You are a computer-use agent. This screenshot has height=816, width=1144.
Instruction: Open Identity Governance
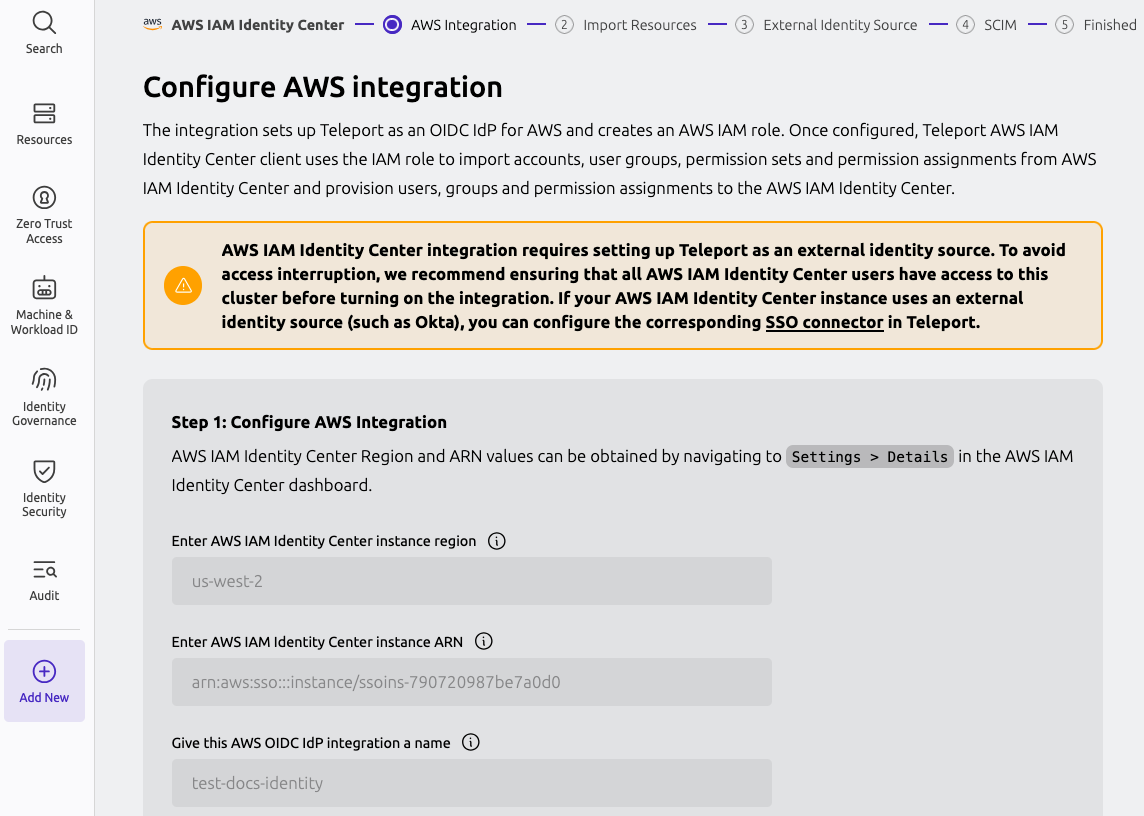point(44,397)
